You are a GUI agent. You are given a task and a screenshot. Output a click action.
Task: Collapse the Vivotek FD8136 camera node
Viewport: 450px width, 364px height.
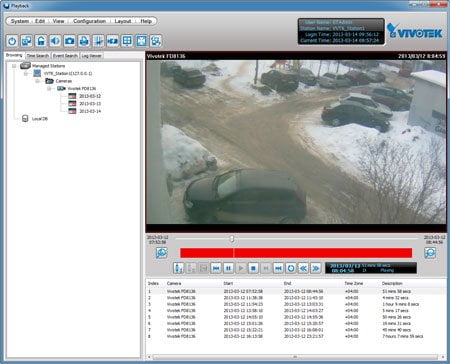(49, 88)
